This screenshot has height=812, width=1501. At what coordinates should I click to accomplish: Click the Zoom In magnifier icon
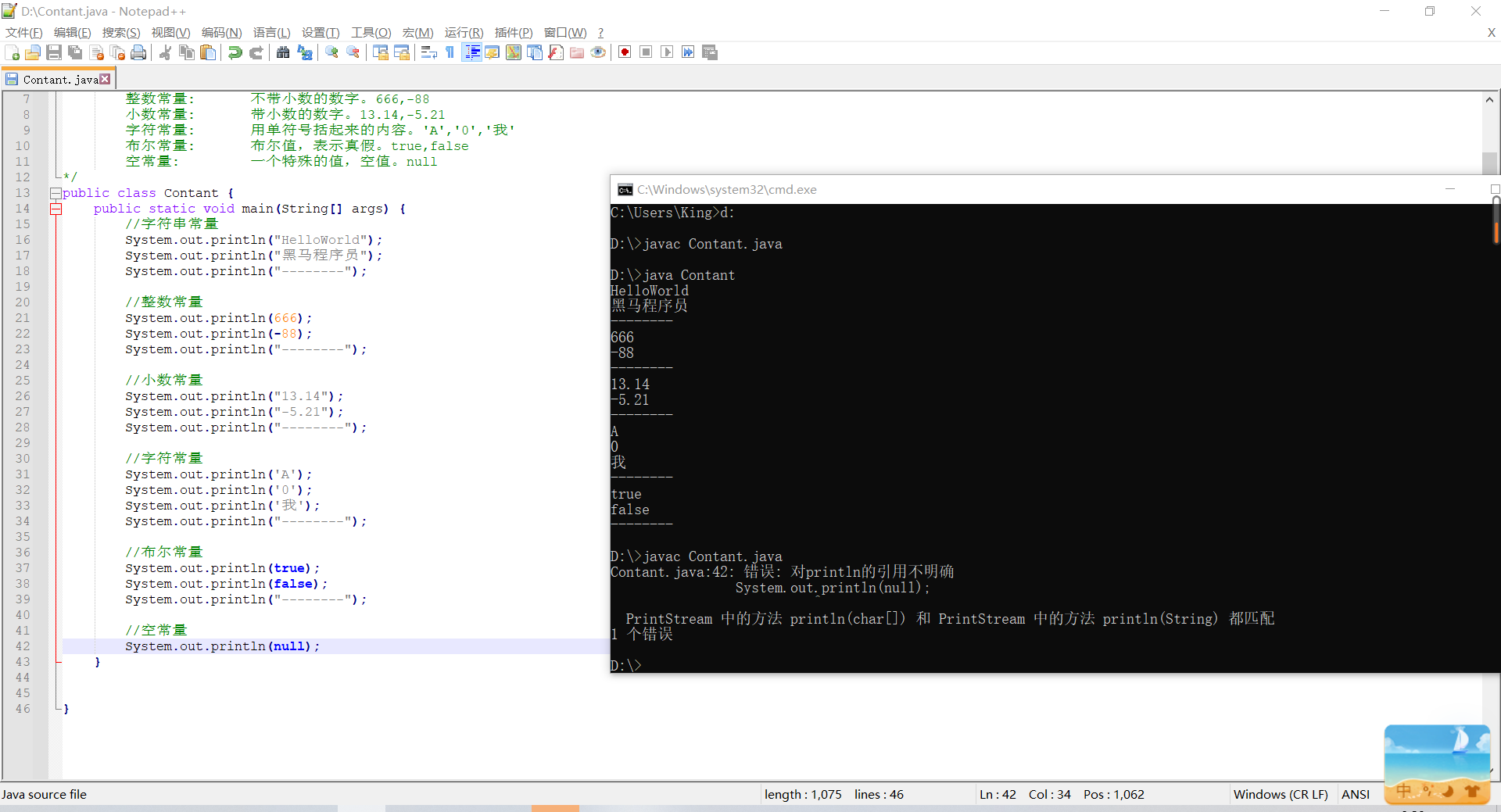click(331, 52)
